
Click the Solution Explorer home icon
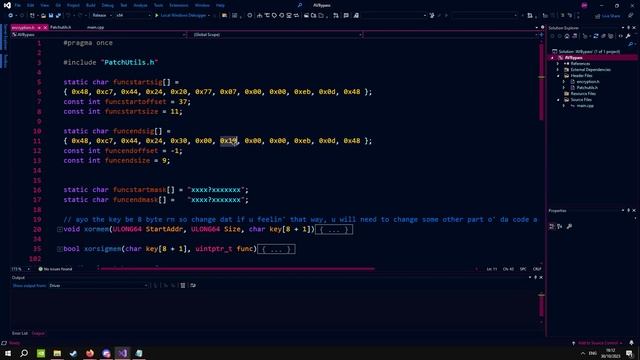[x=567, y=36]
